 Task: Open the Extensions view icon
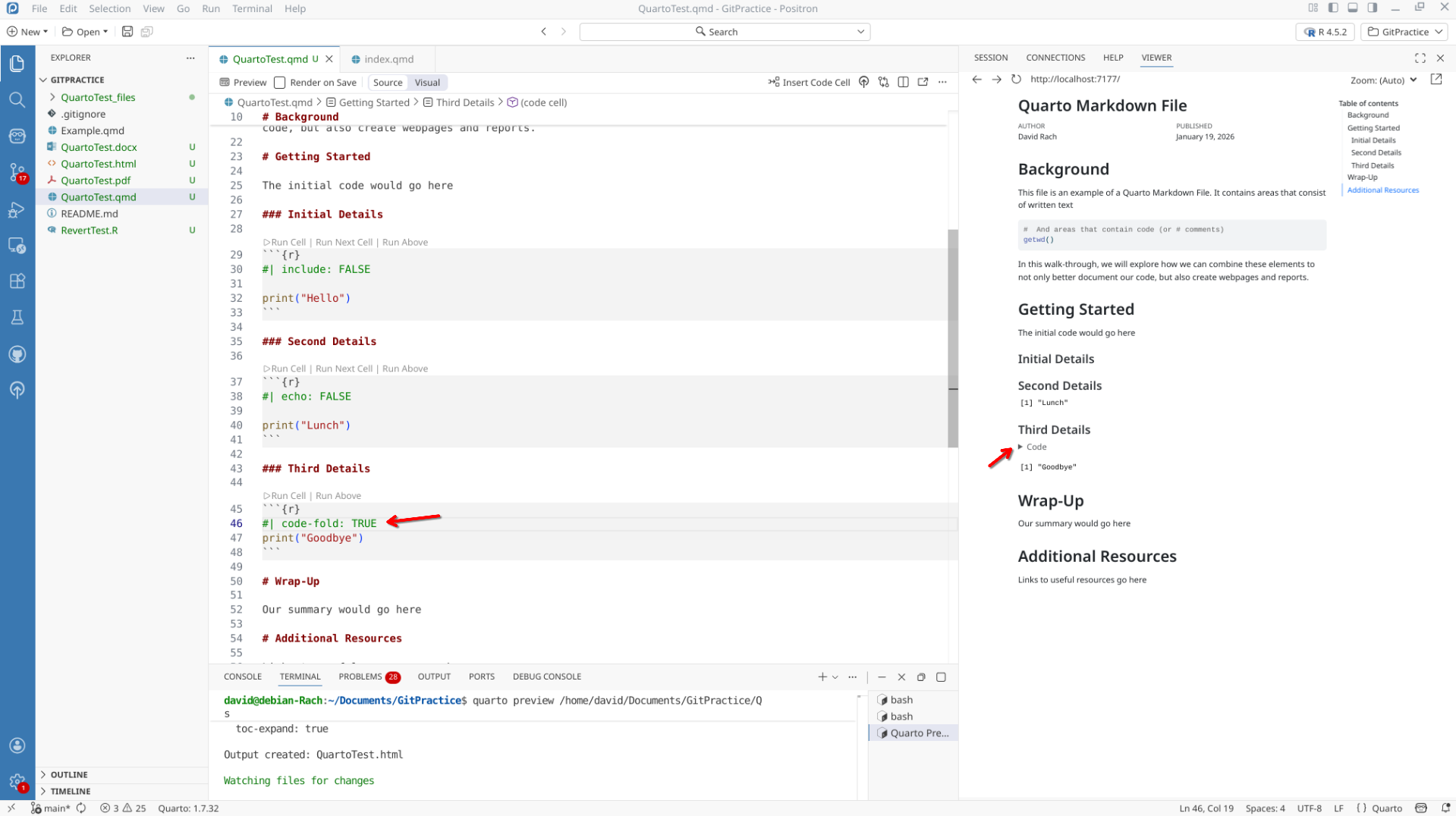(17, 281)
